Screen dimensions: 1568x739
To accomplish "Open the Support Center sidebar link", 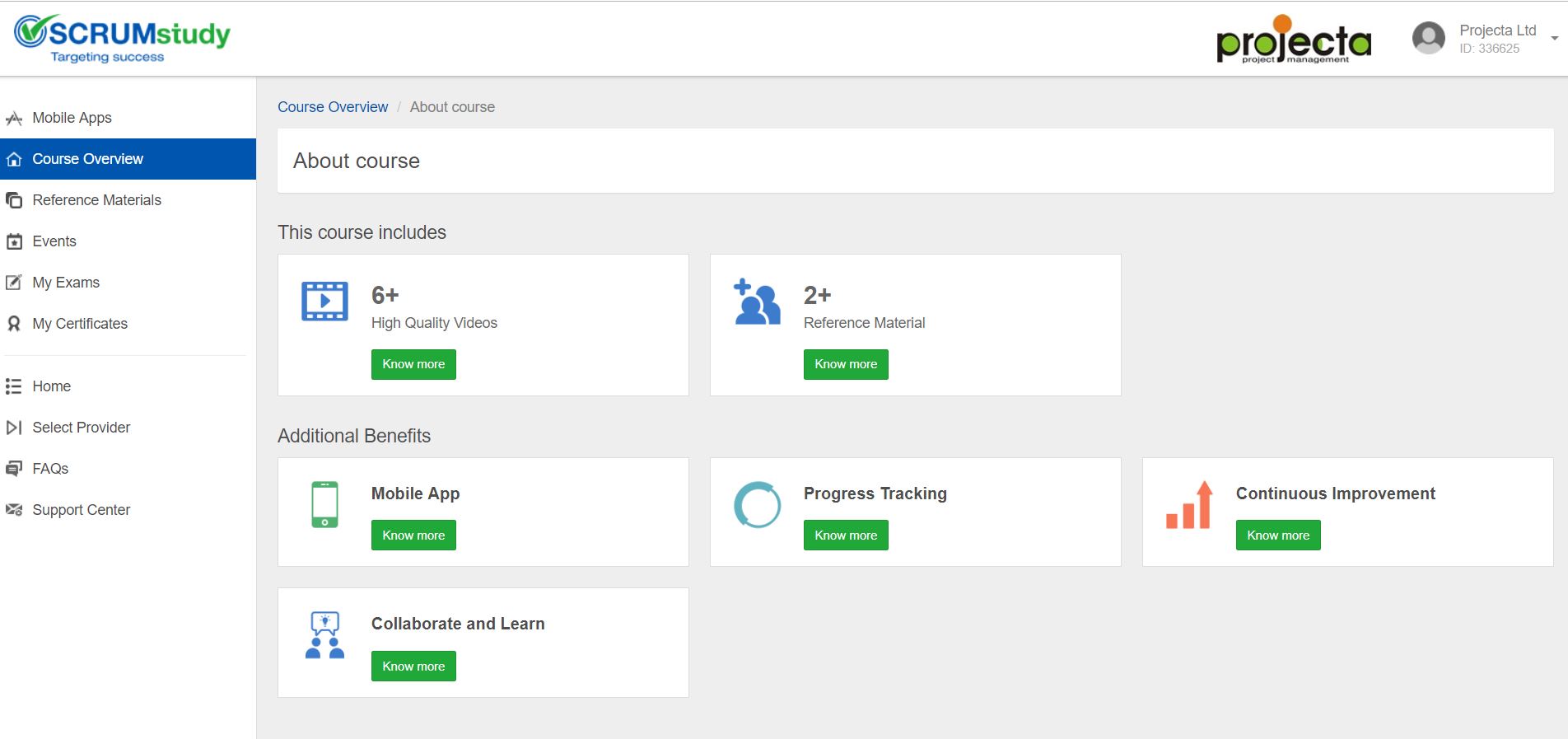I will click(x=81, y=510).
